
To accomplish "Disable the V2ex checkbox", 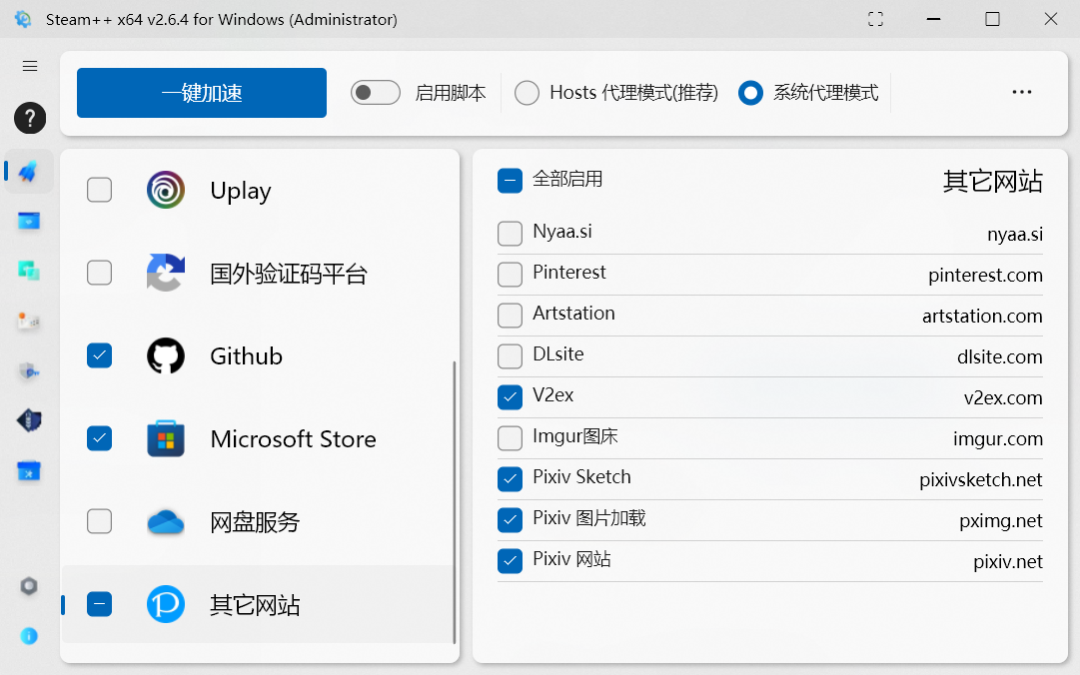I will point(510,397).
